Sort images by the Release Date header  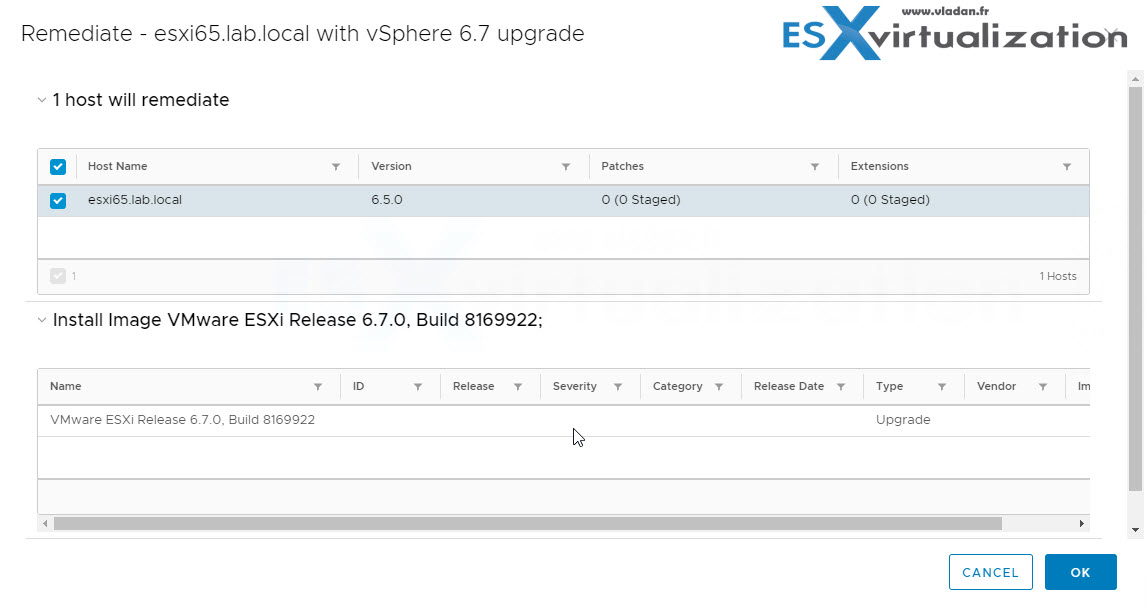[789, 386]
